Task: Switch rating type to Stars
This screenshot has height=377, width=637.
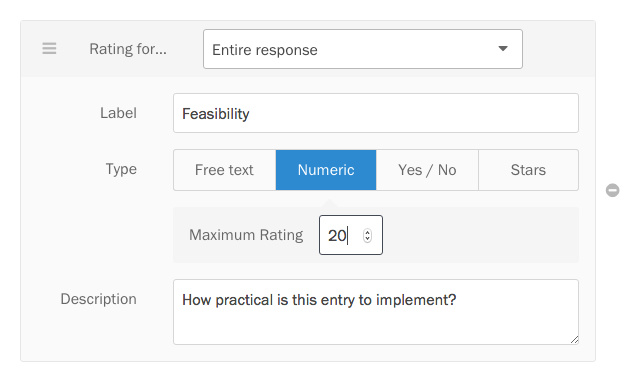Action: point(528,170)
